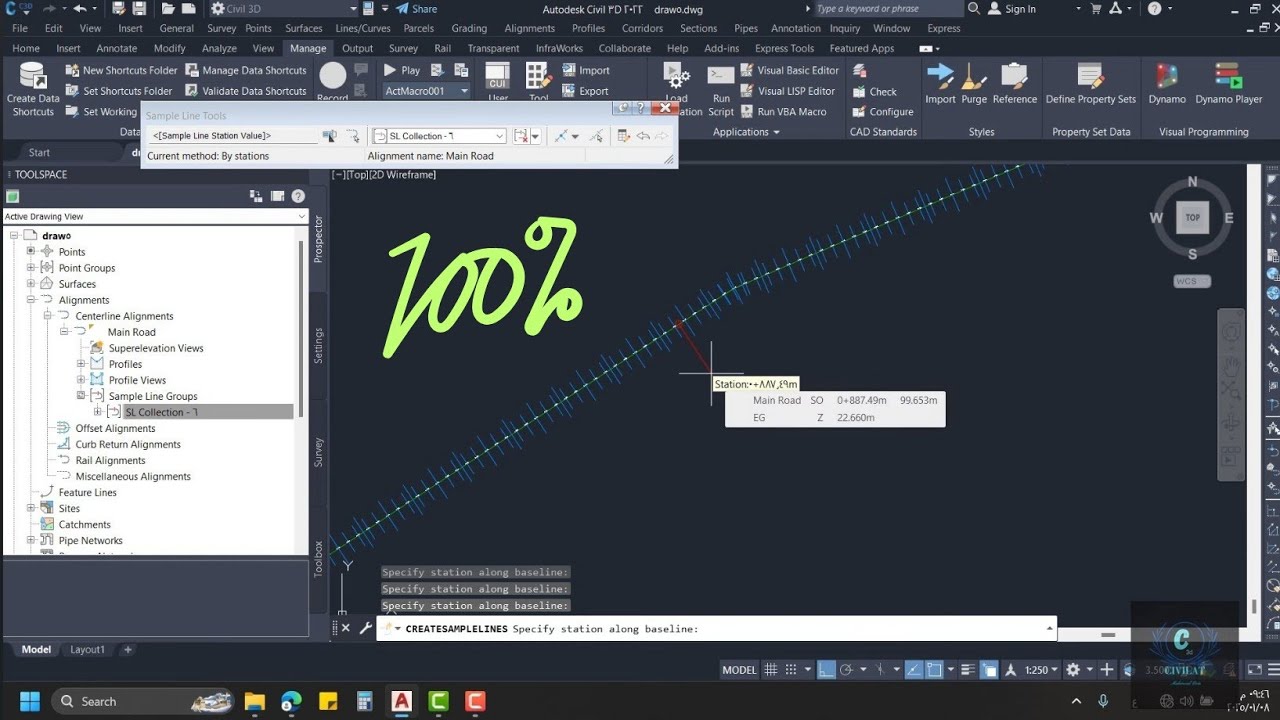Click the Import customization button
Viewport: 1280px width, 720px height.
coord(586,70)
